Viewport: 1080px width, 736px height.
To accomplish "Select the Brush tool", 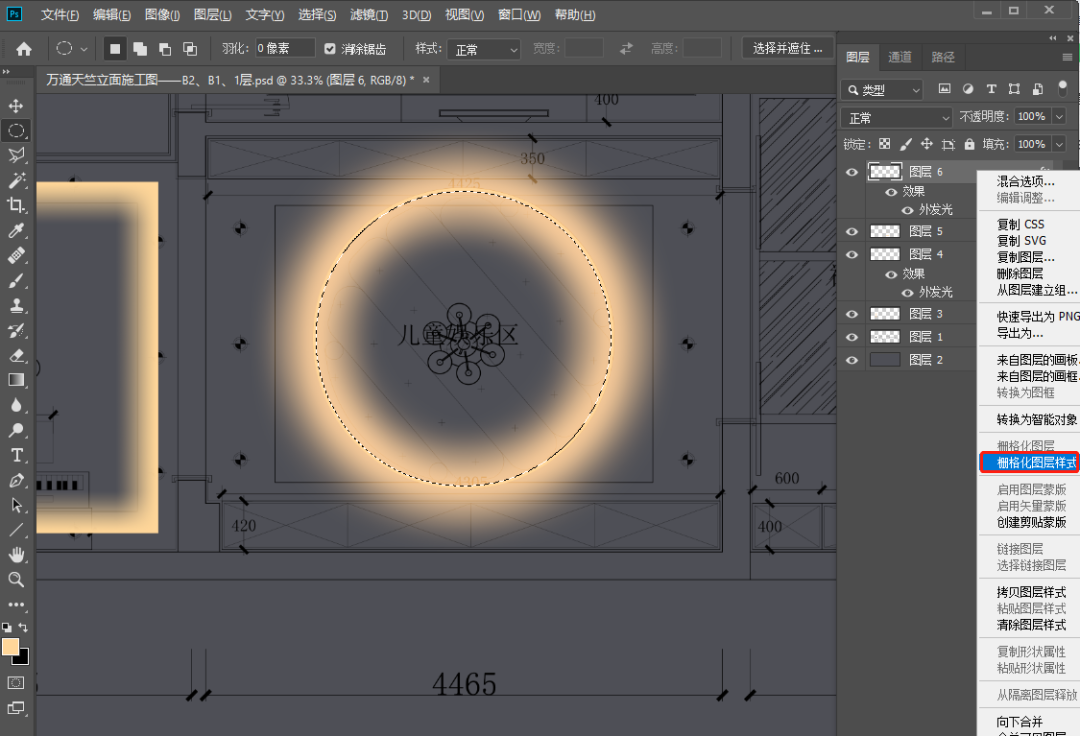I will coord(16,280).
